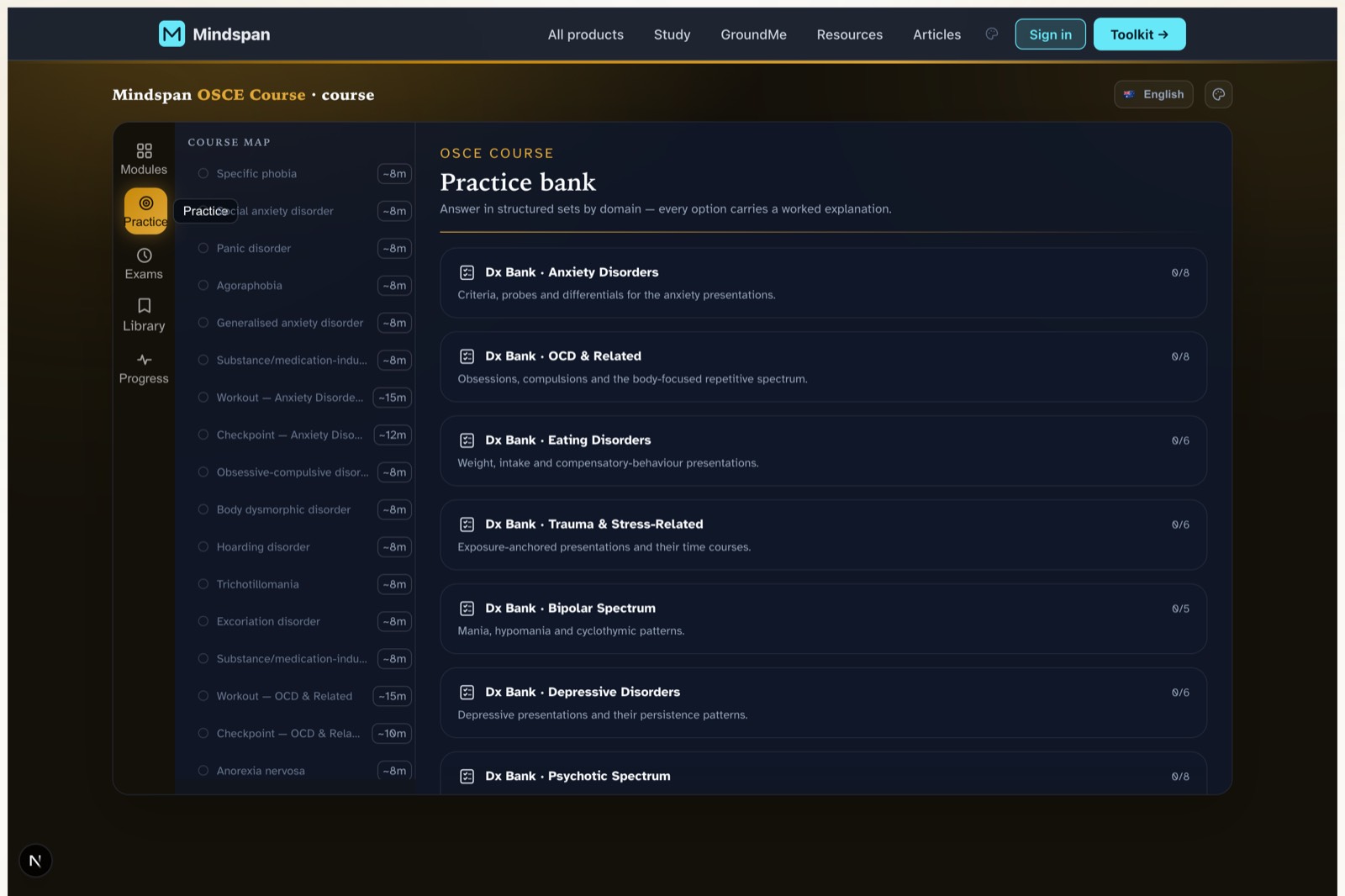The width and height of the screenshot is (1345, 896).
Task: Click the COURSE MAP heading
Action: point(229,142)
